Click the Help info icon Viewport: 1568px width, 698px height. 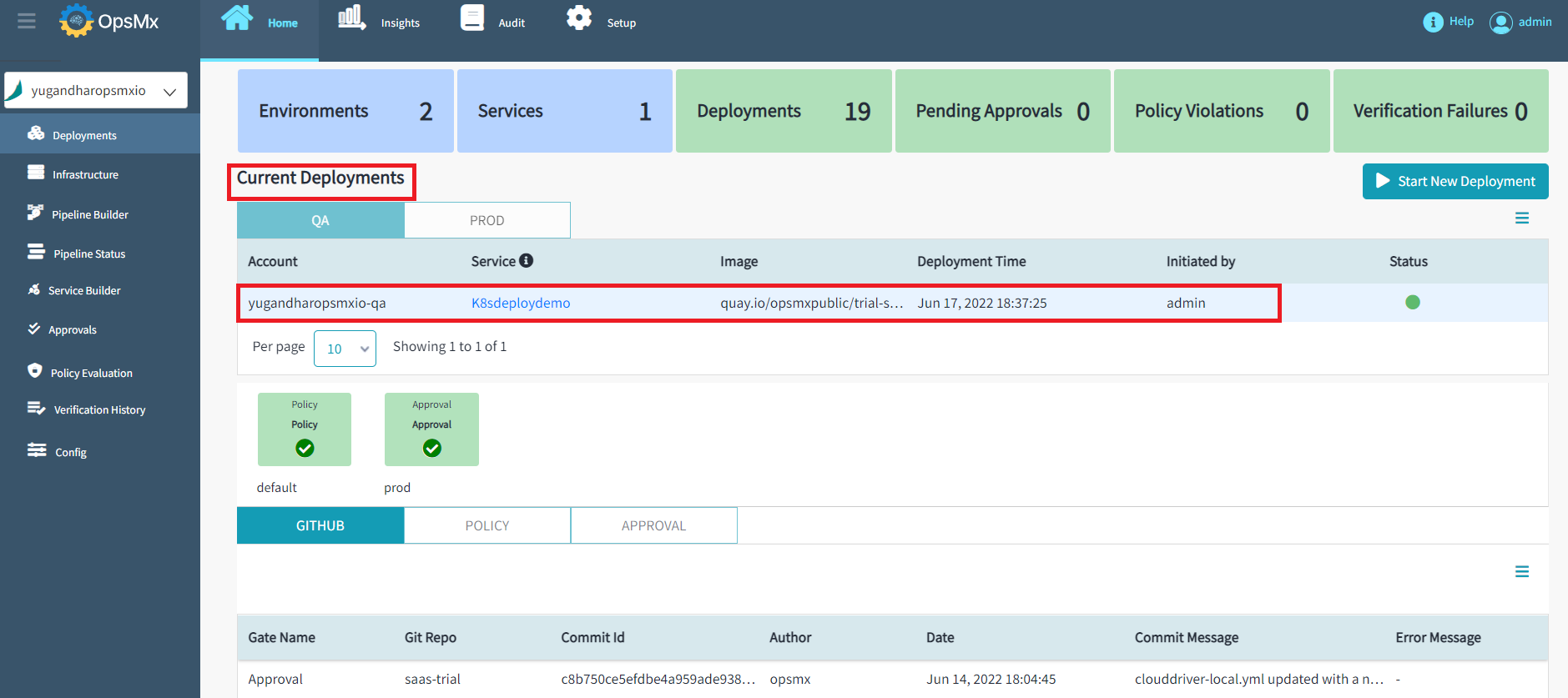1433,23
